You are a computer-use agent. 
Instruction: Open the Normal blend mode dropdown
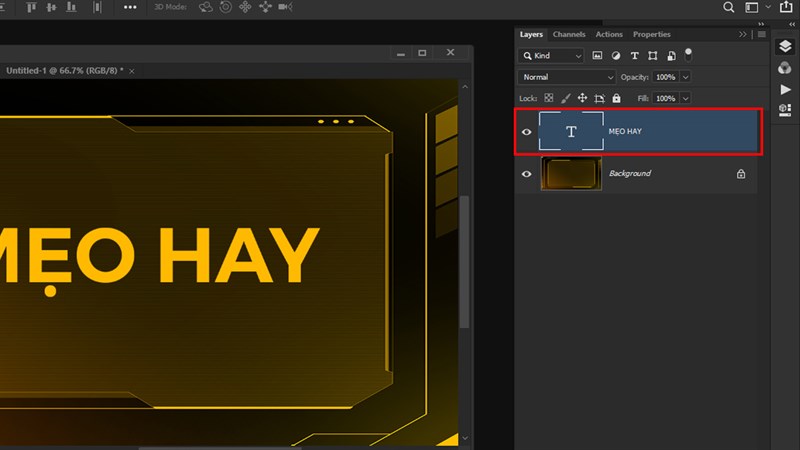coord(566,77)
